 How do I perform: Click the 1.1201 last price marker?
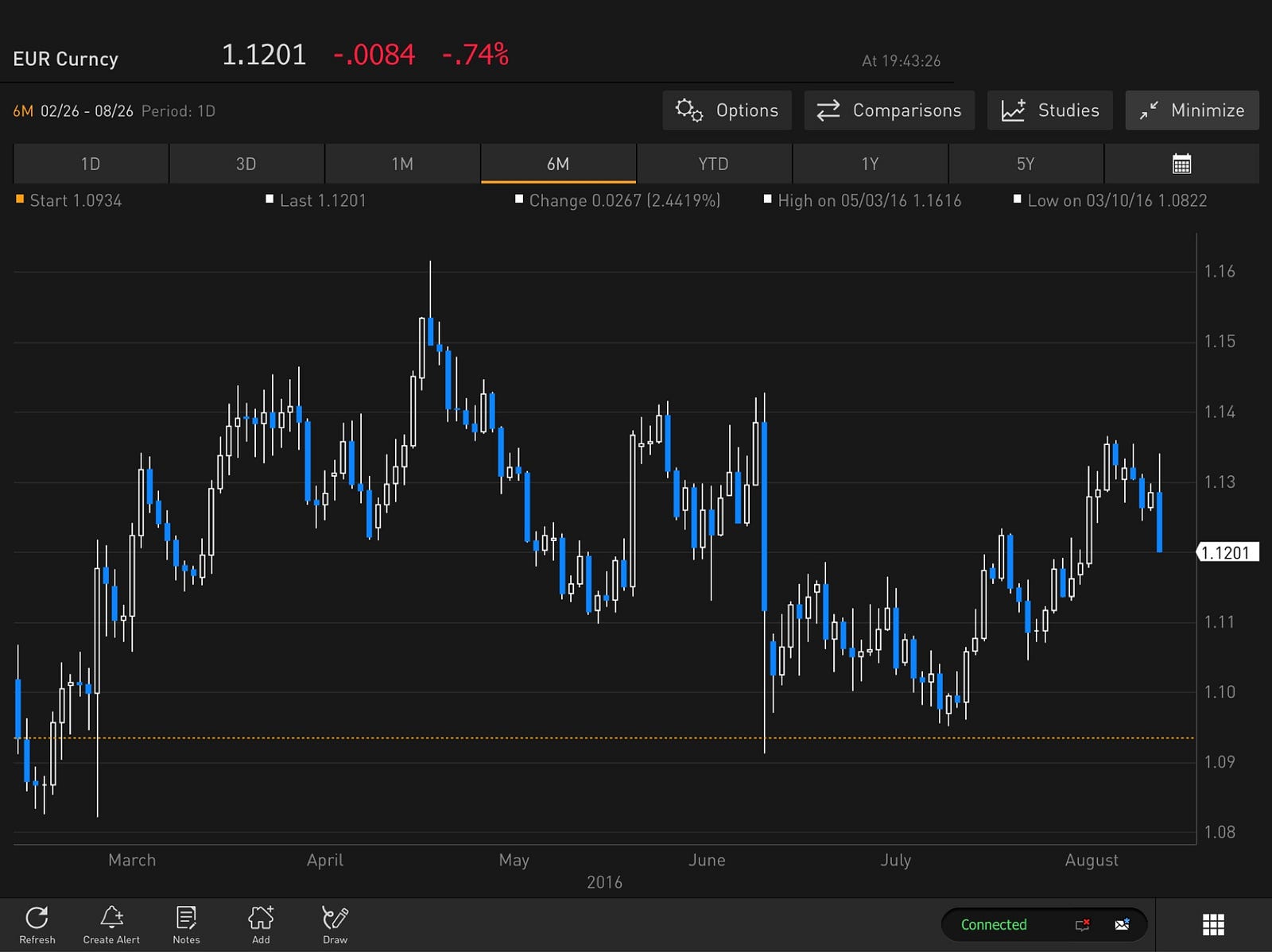(1227, 552)
